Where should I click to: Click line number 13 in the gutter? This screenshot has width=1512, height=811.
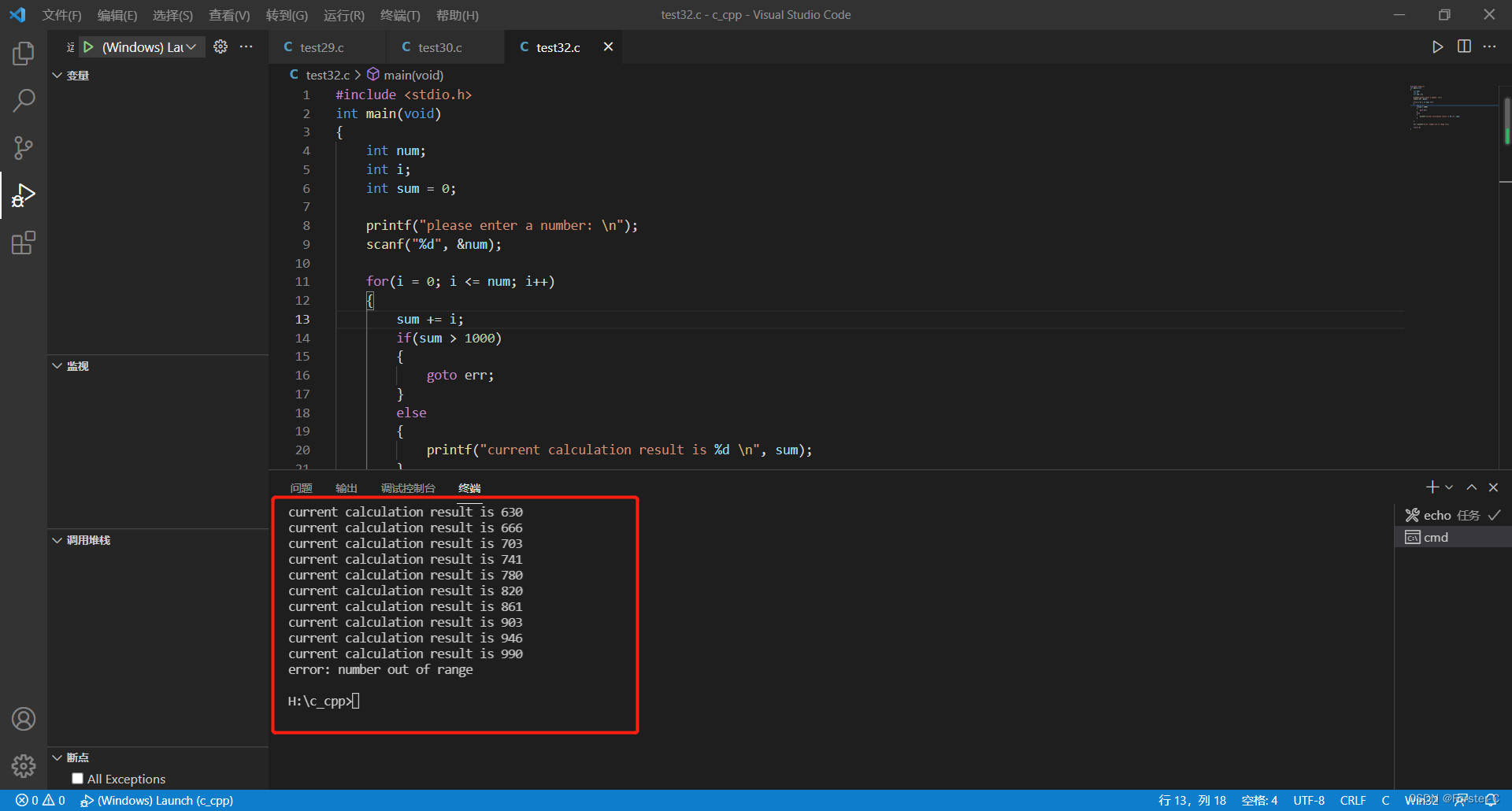coord(302,319)
